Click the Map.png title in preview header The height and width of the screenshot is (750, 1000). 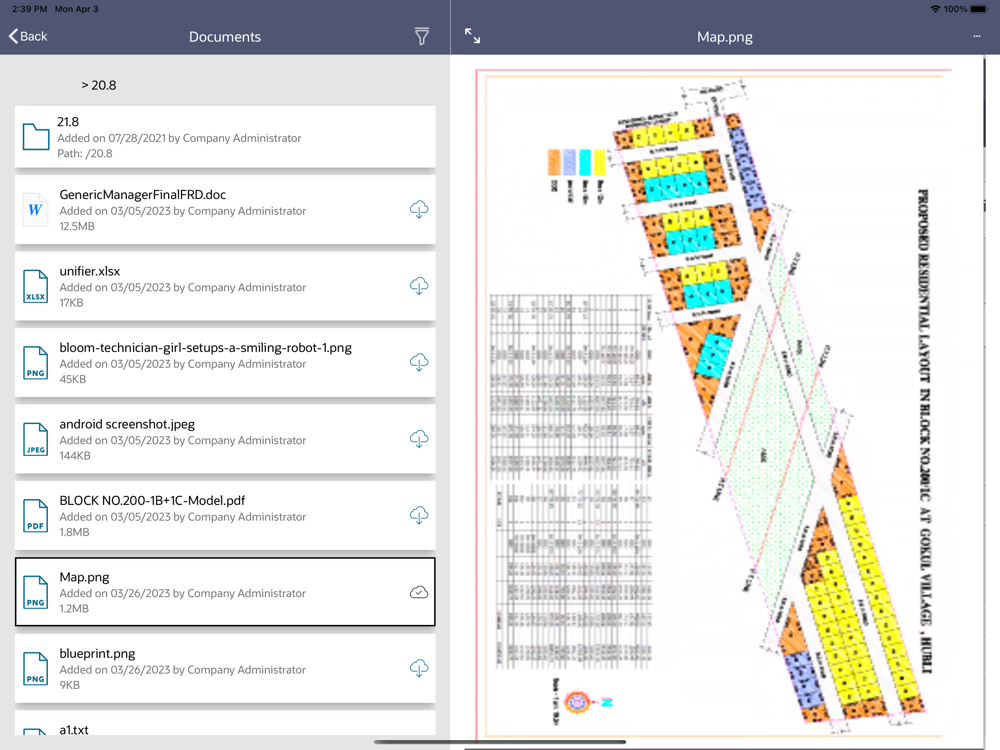(x=724, y=37)
